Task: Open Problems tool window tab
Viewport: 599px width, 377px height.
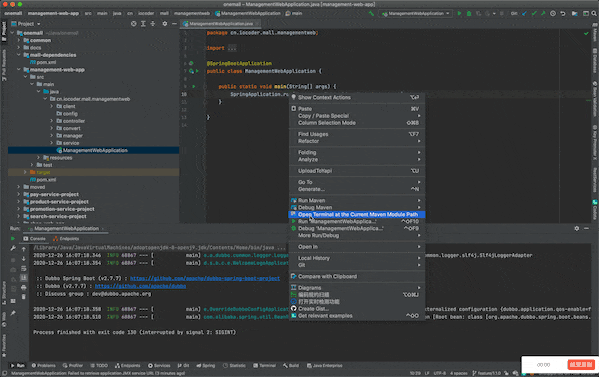Action: [44, 366]
